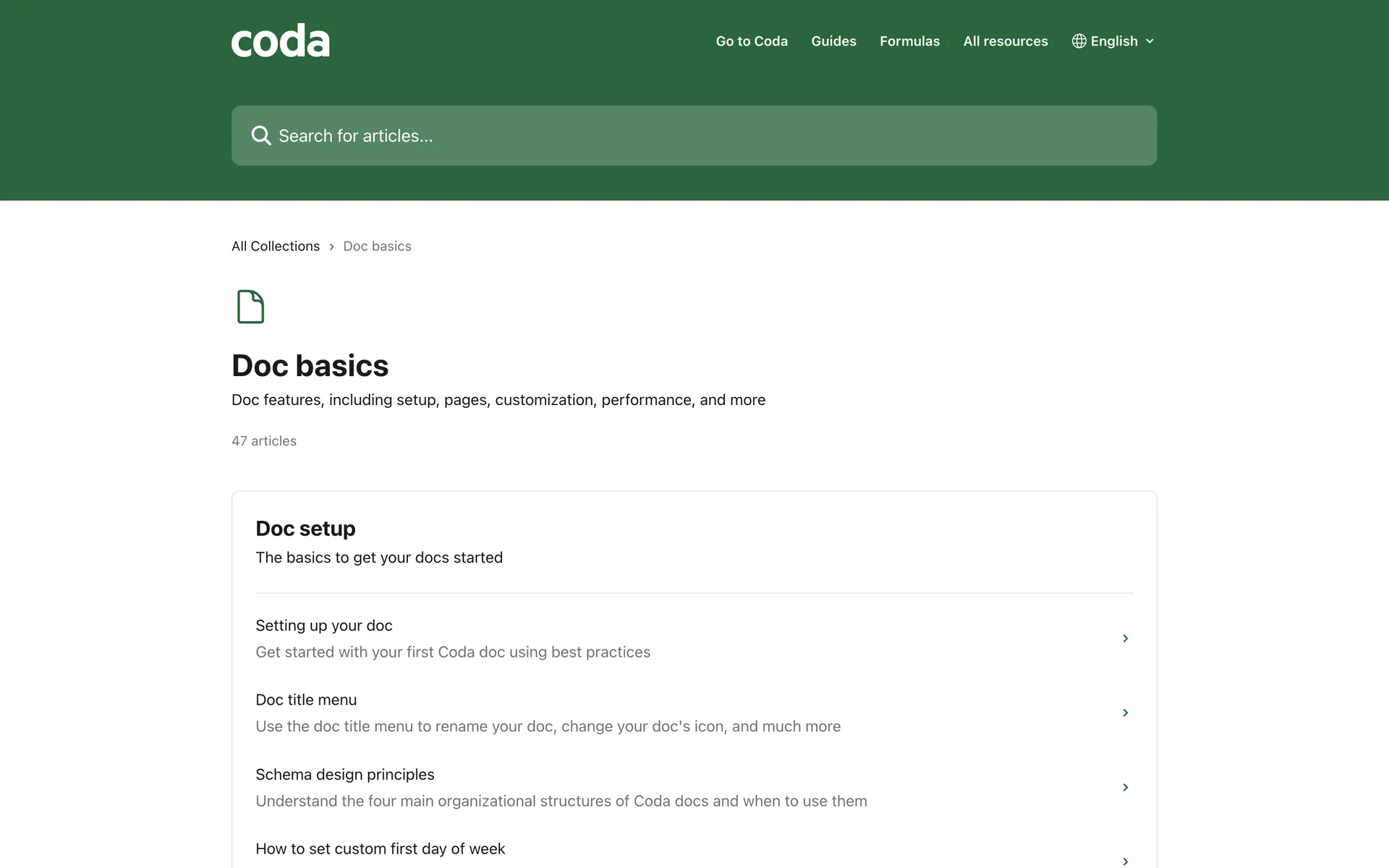Click chevron for Doc title menu

[1125, 712]
